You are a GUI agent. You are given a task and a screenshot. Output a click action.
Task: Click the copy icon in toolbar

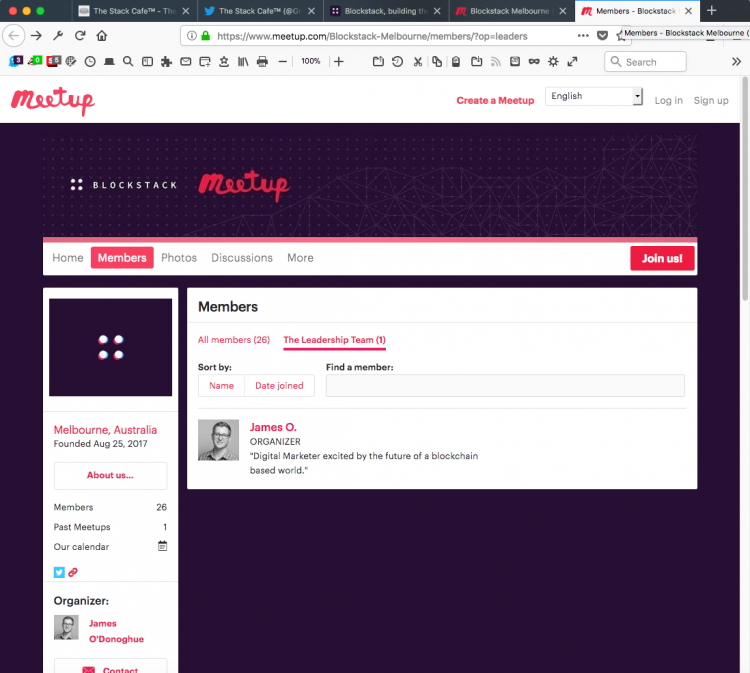[x=437, y=61]
